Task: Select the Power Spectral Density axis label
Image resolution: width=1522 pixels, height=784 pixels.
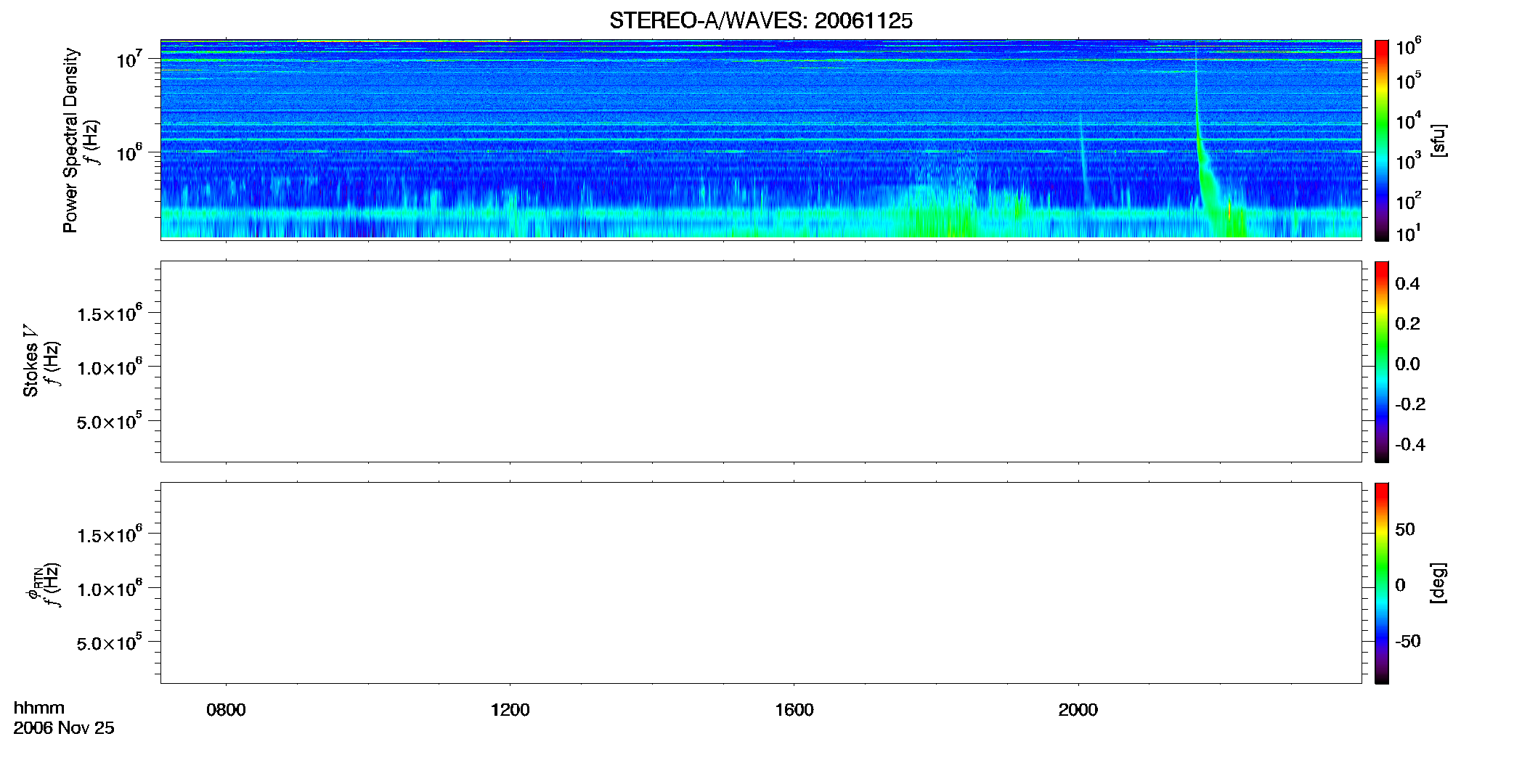Action: [x=70, y=140]
